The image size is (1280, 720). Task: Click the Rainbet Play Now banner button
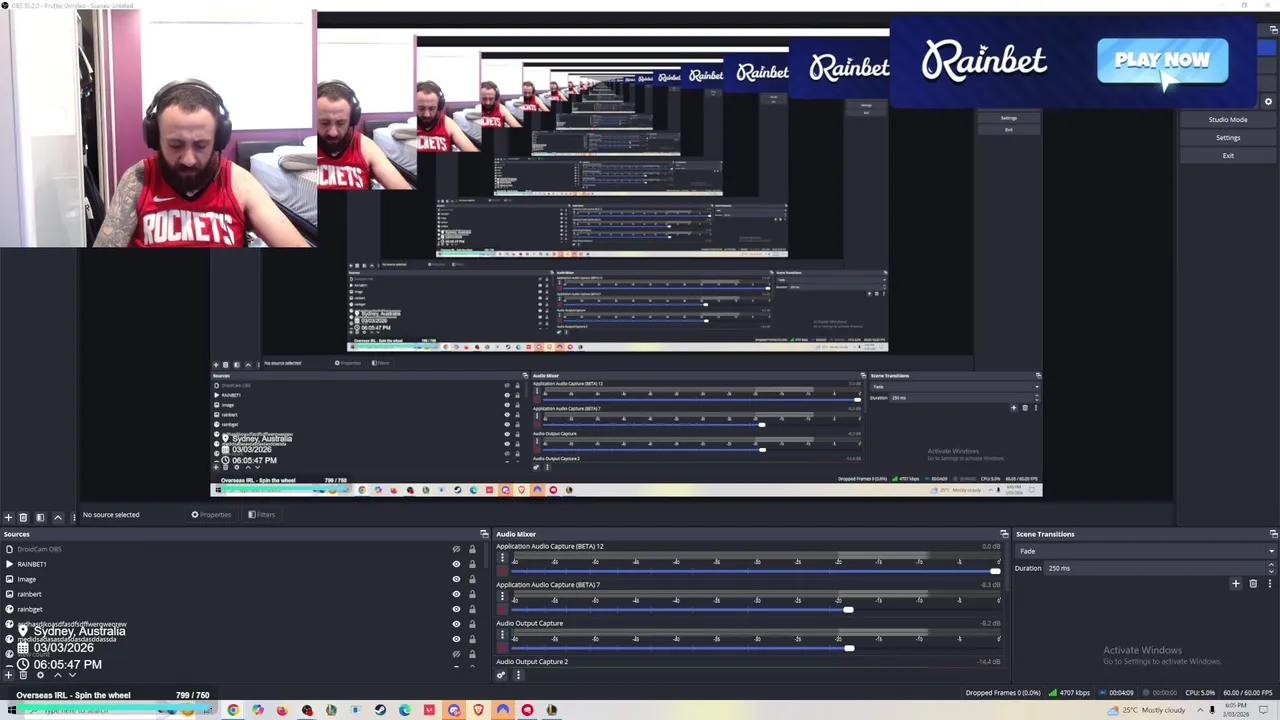[x=1162, y=60]
